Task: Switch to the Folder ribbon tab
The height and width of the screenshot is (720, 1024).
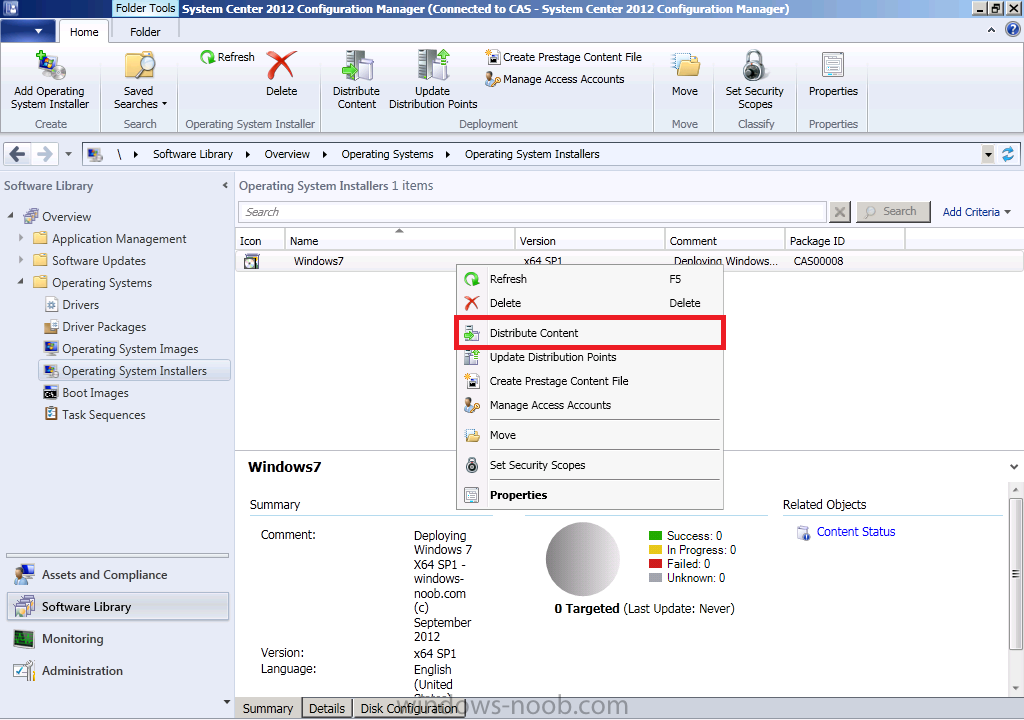Action: point(145,31)
